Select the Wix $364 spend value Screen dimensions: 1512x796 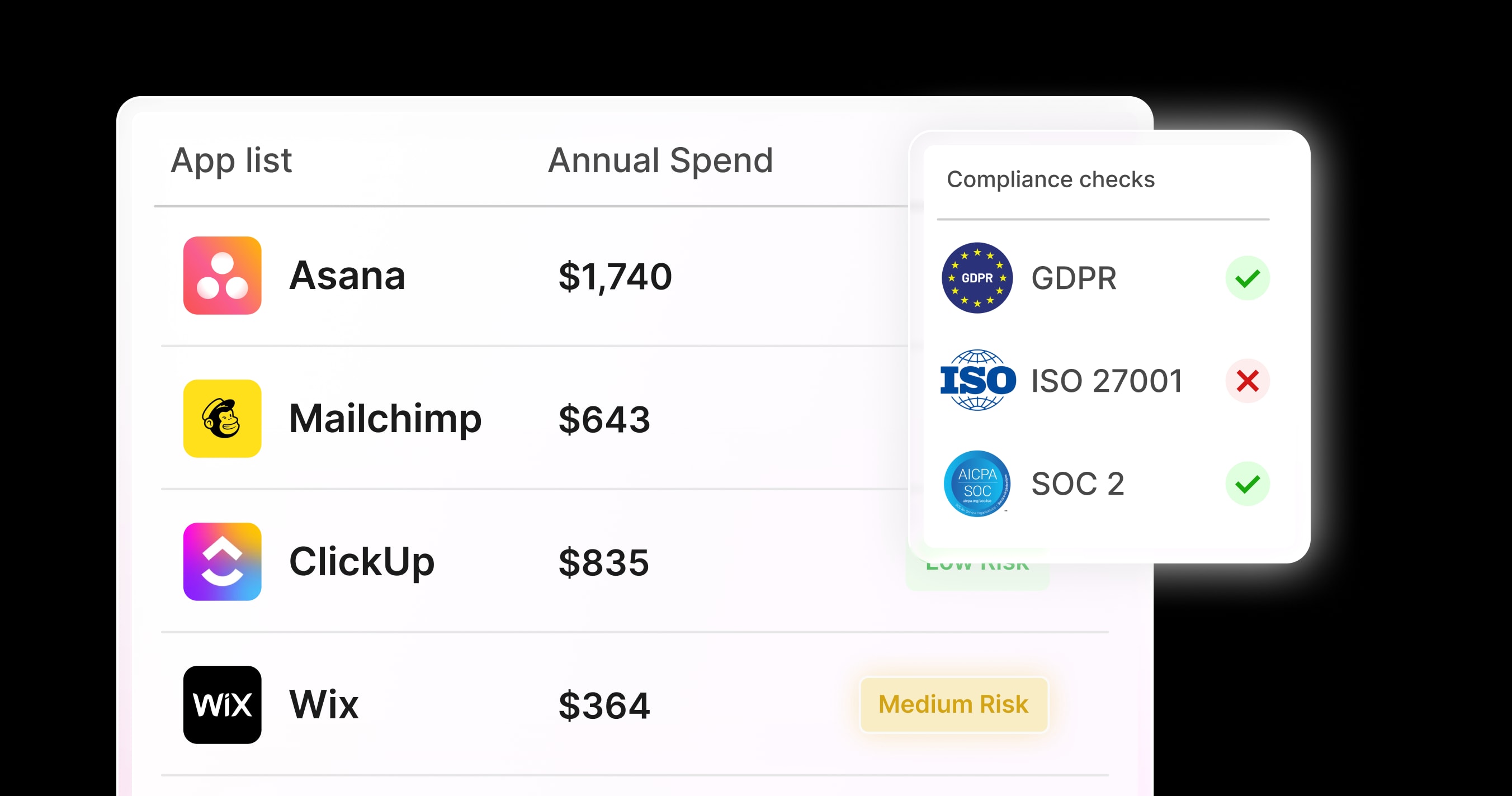604,705
